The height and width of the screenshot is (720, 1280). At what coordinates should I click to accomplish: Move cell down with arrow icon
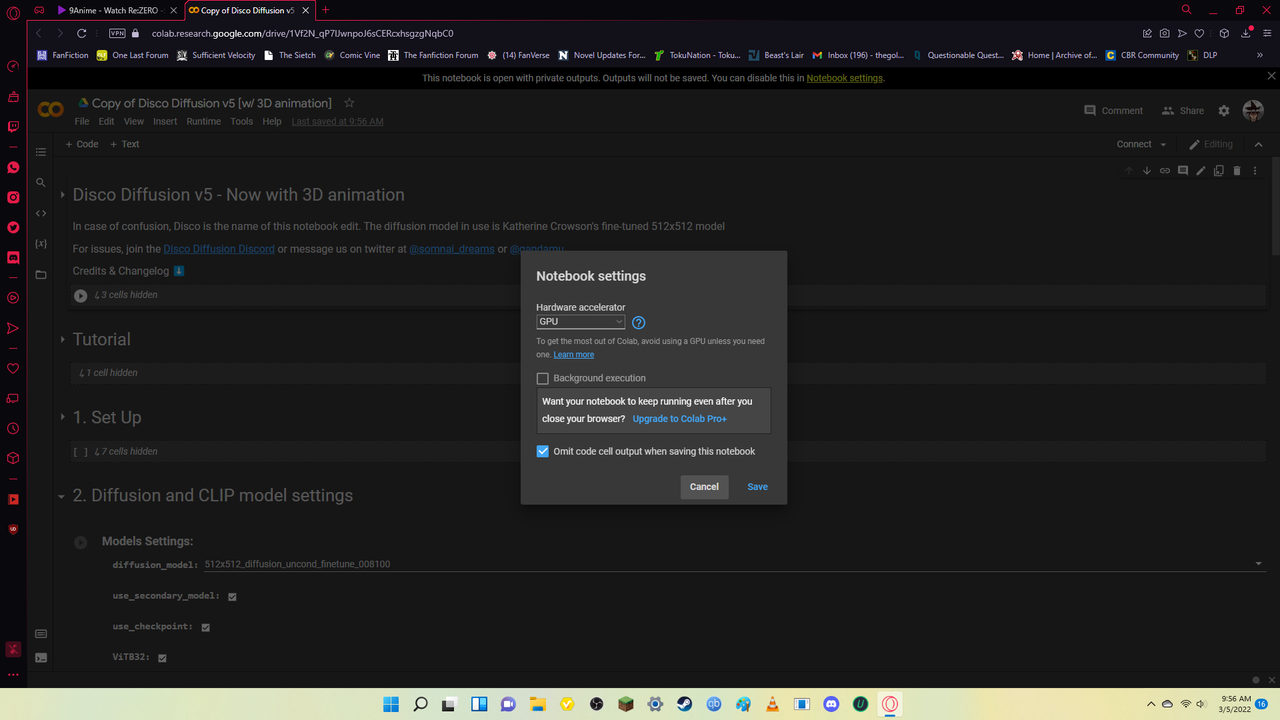pyautogui.click(x=1147, y=171)
